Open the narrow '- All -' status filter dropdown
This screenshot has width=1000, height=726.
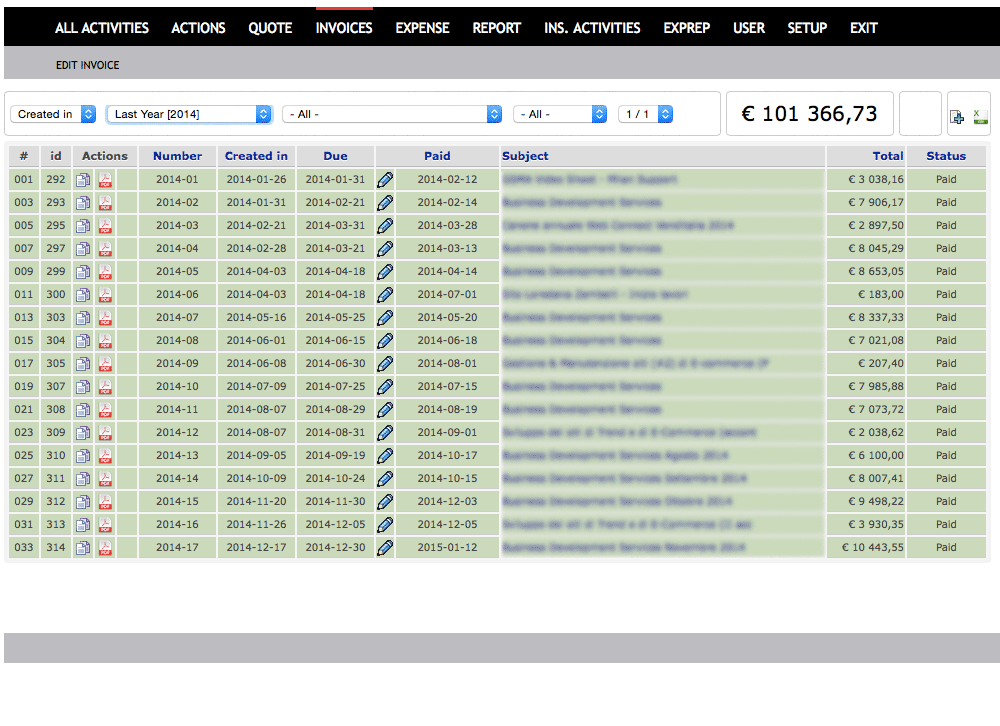tap(560, 114)
